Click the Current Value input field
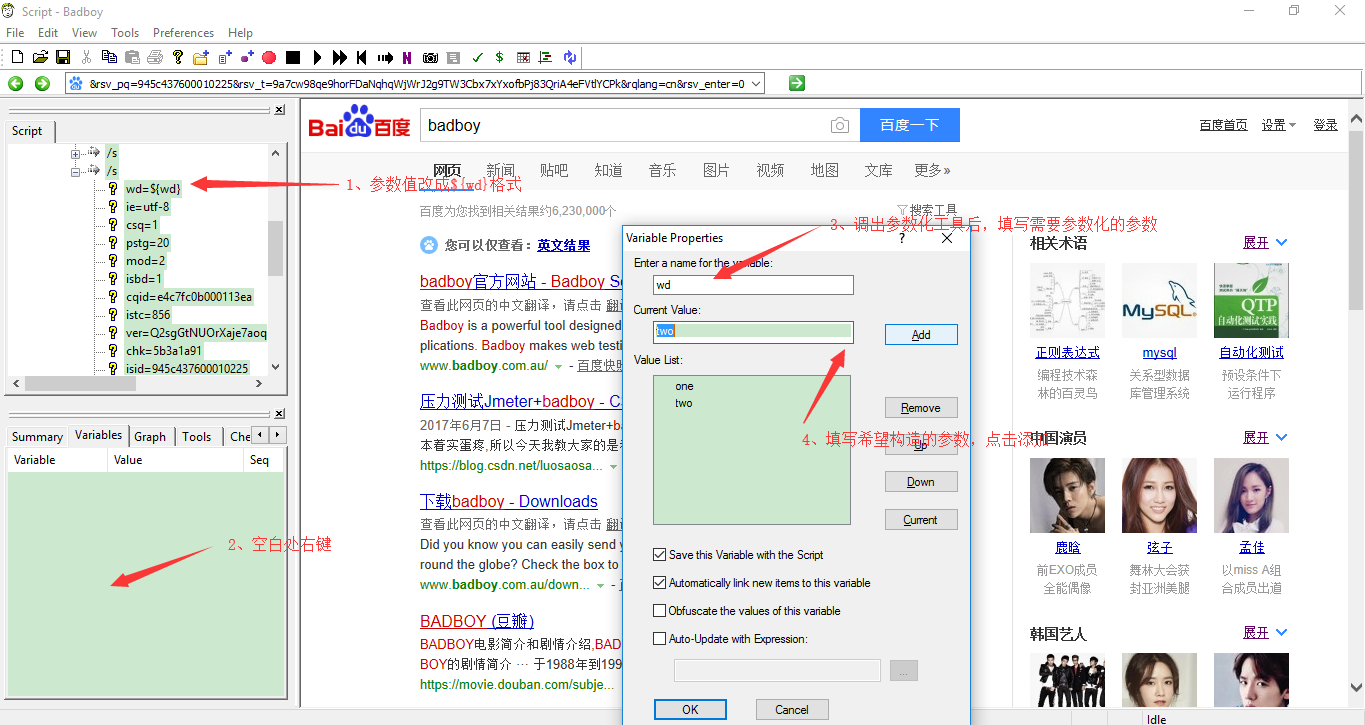 (753, 331)
